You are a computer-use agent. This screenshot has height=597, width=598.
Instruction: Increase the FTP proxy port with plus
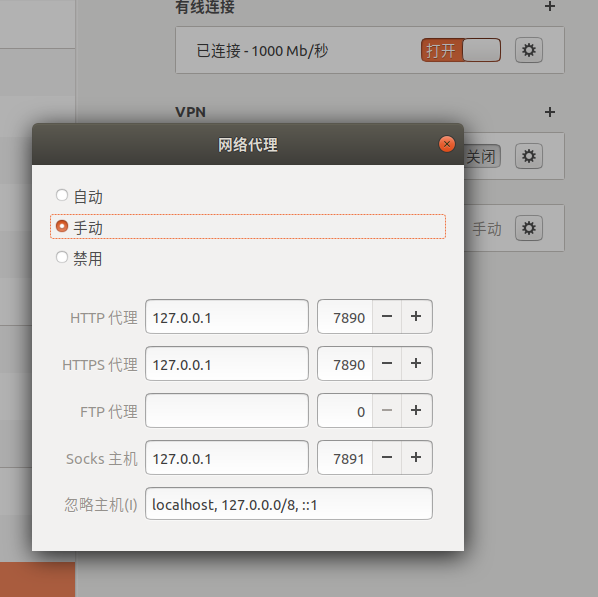(x=416, y=410)
